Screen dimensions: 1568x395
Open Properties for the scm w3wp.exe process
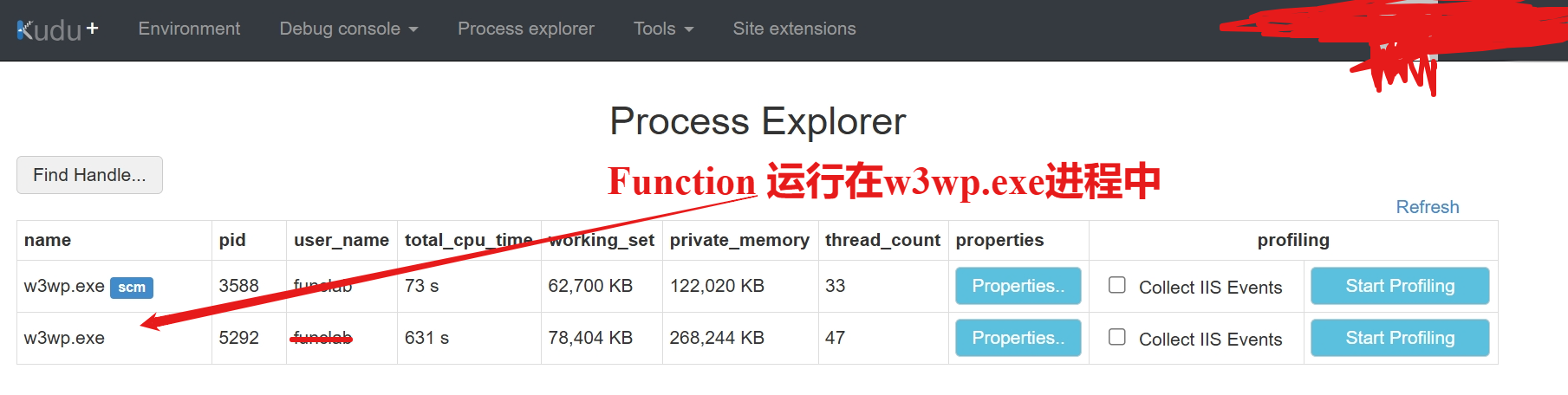1018,286
